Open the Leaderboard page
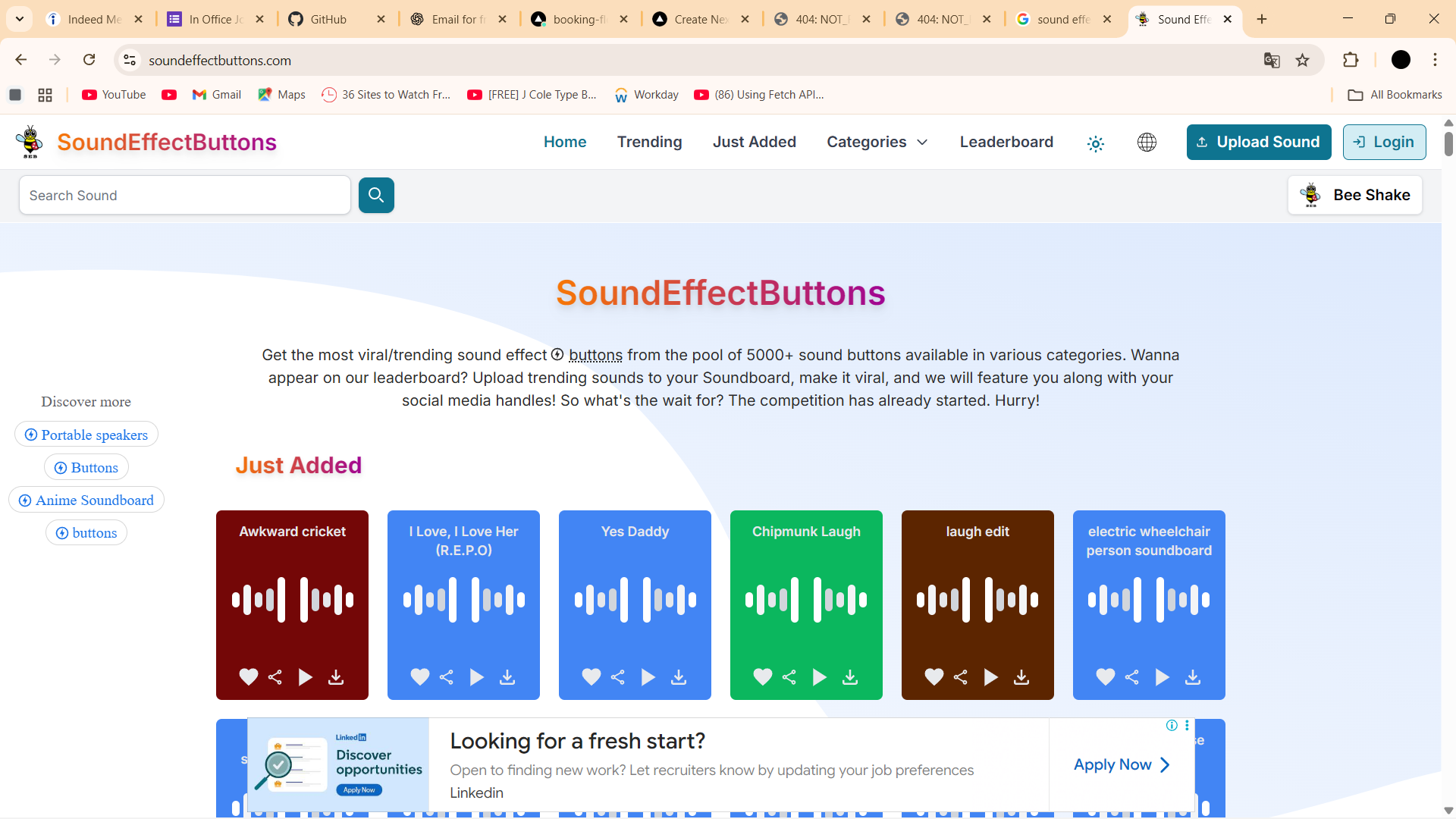 [1006, 142]
